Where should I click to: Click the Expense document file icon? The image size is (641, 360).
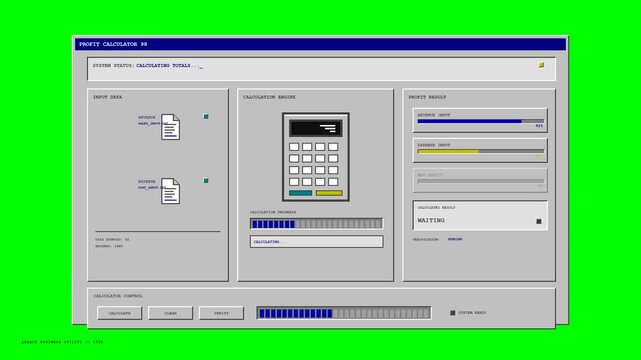(x=170, y=191)
